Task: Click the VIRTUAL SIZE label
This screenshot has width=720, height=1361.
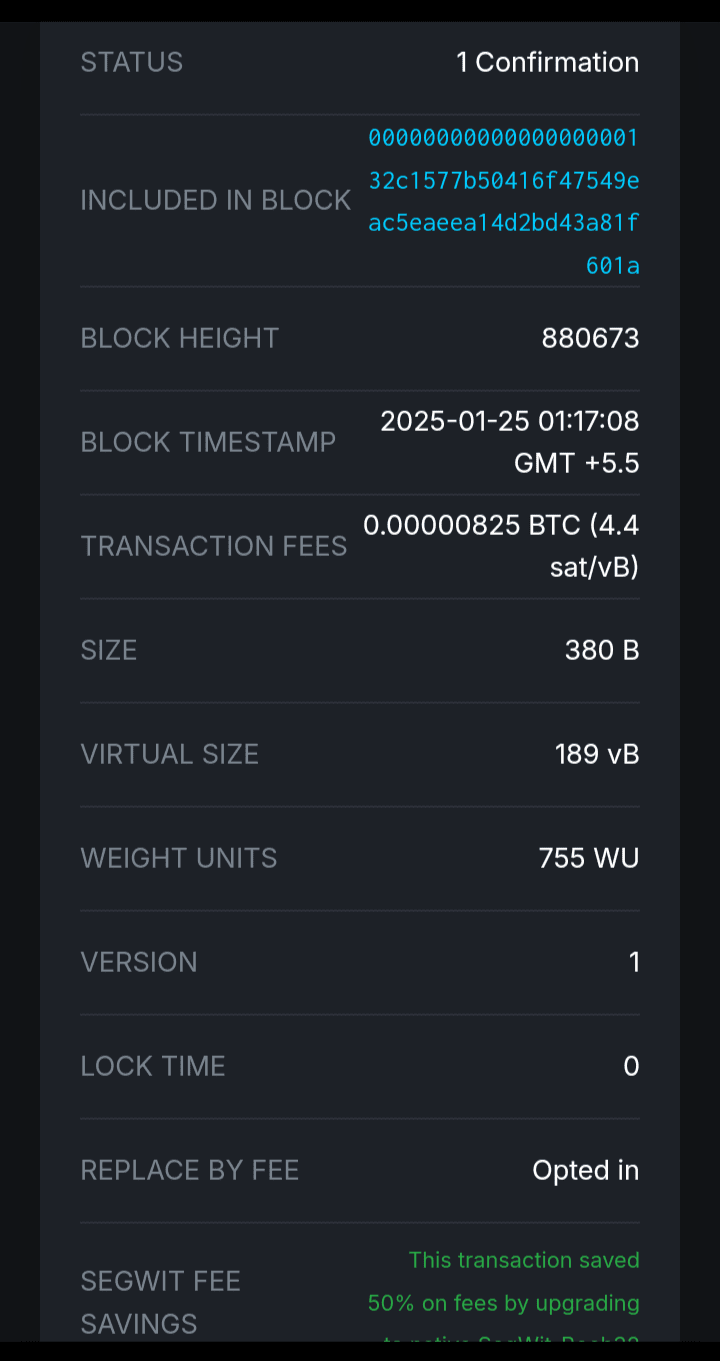Action: (170, 754)
